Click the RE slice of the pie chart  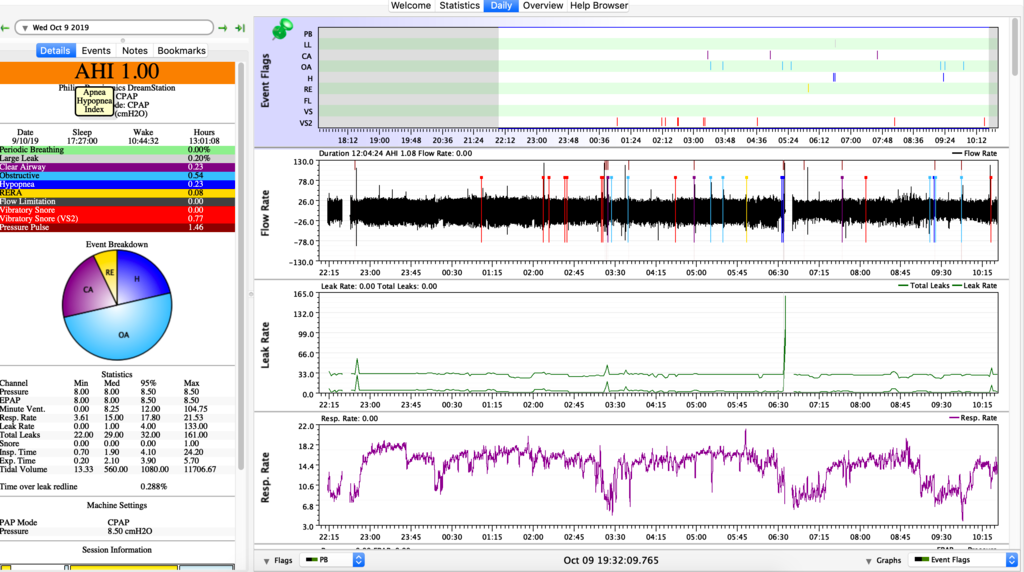tap(108, 271)
